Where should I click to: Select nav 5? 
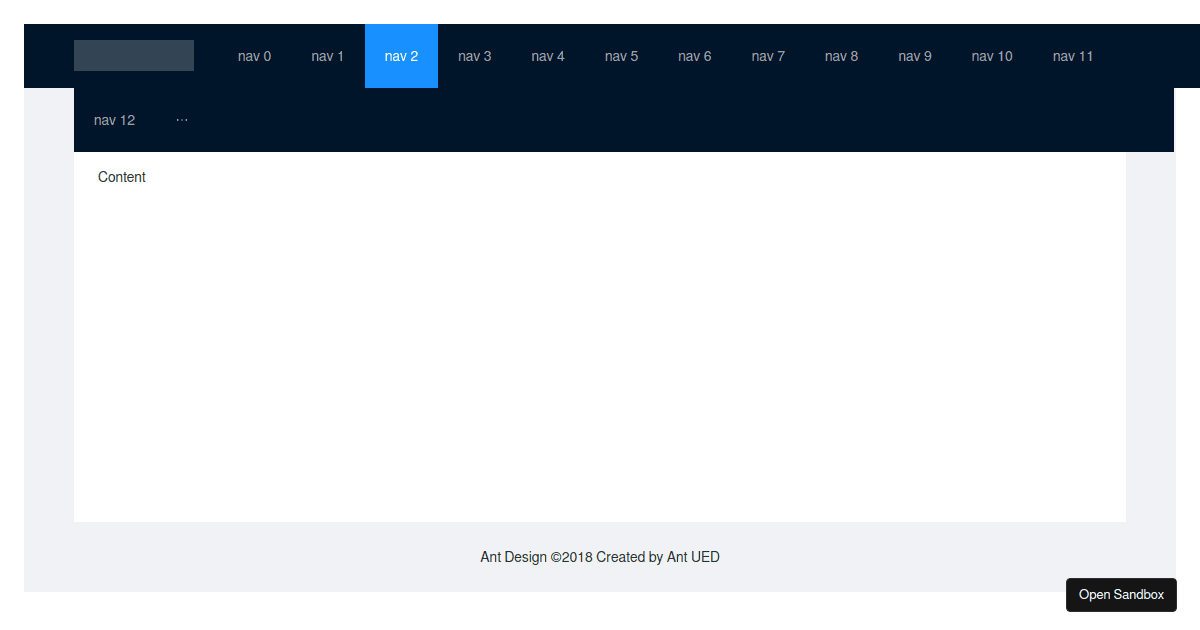[x=621, y=56]
